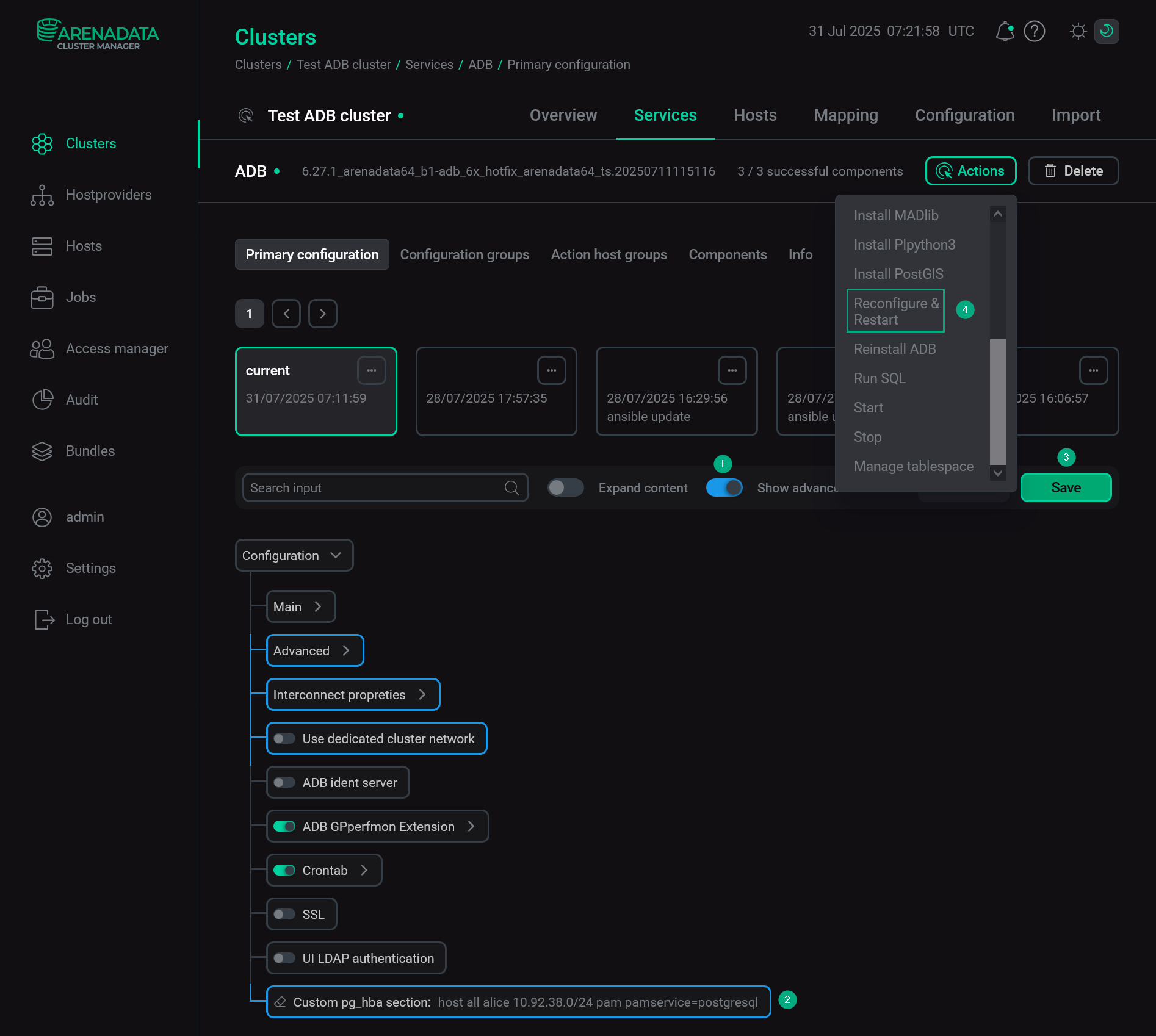The width and height of the screenshot is (1156, 1036).
Task: Click the cluster actions icon beside Test ADB cluster
Action: [x=246, y=115]
